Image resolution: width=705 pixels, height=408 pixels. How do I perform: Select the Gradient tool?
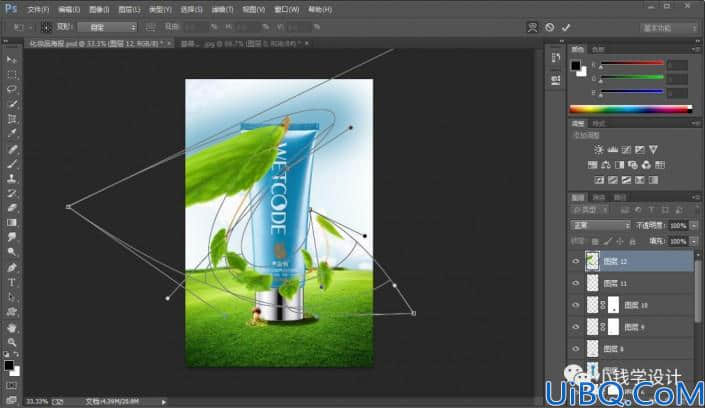click(x=12, y=223)
